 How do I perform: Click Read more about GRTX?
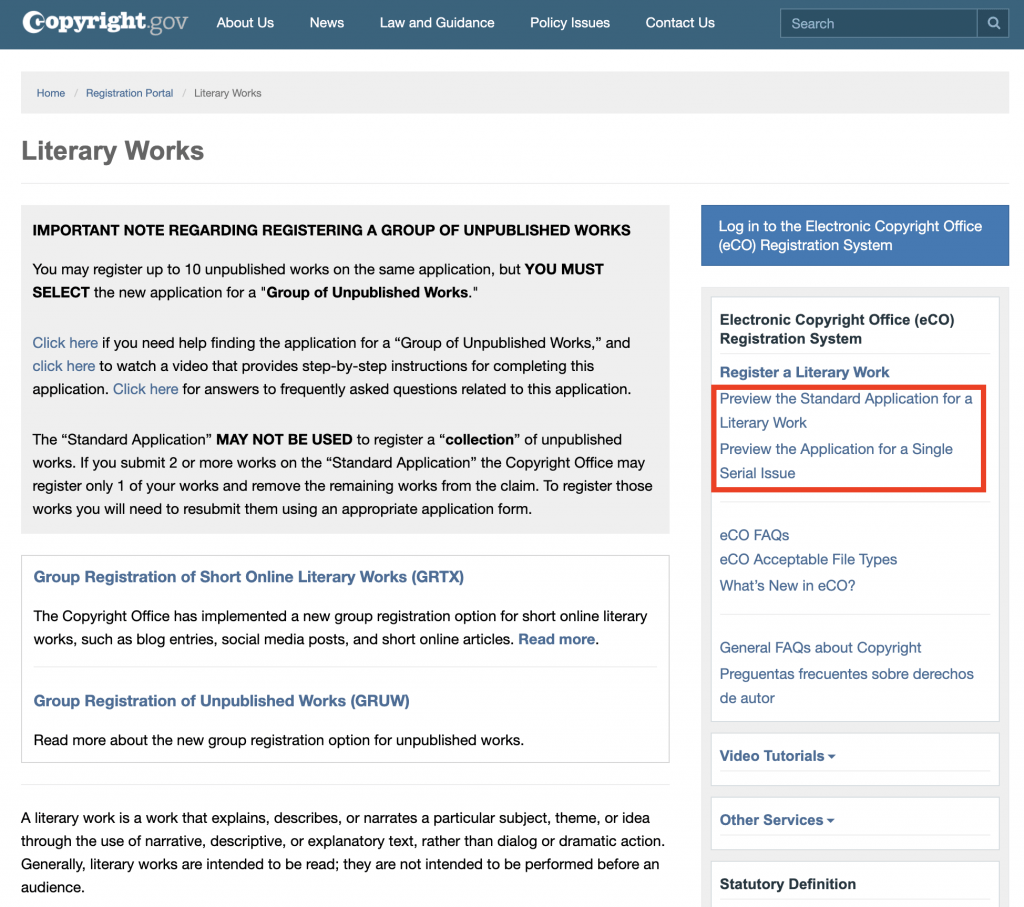tap(556, 639)
